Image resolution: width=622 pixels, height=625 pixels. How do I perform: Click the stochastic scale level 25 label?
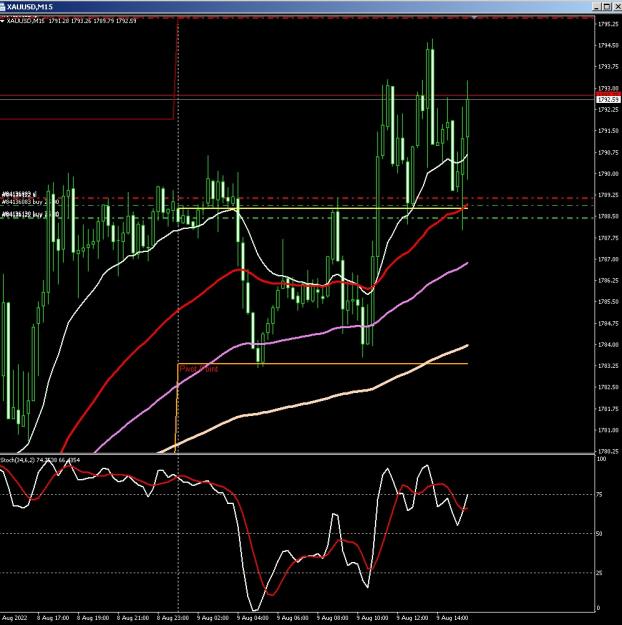600,573
